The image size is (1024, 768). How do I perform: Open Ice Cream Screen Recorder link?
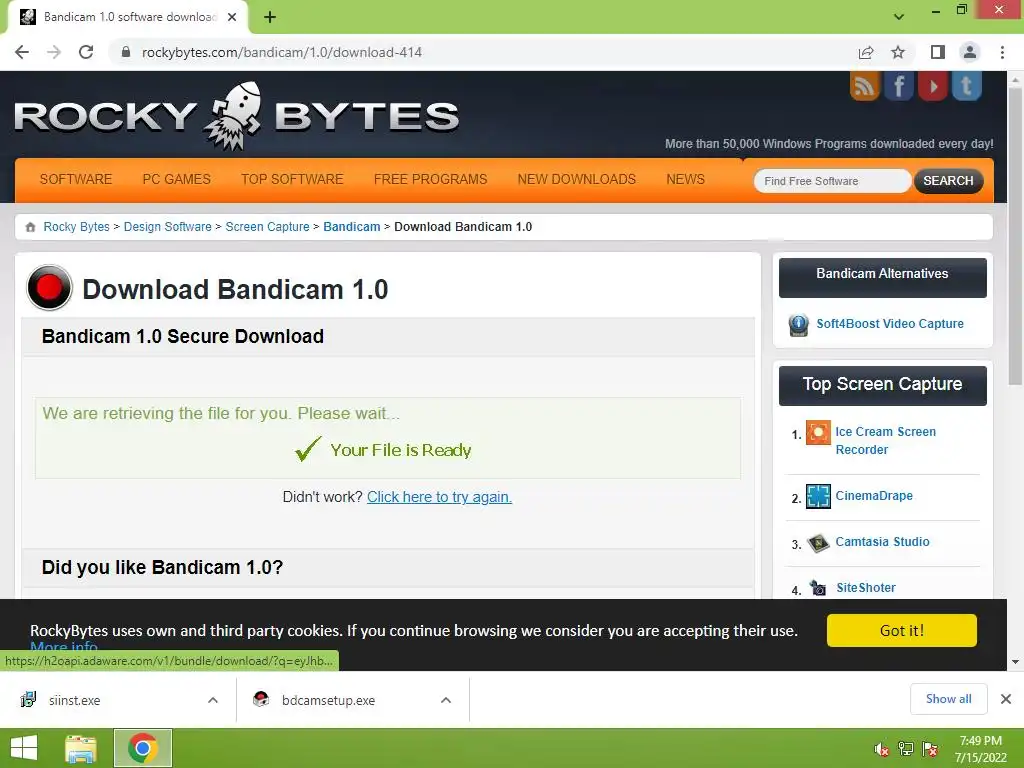[x=886, y=441]
